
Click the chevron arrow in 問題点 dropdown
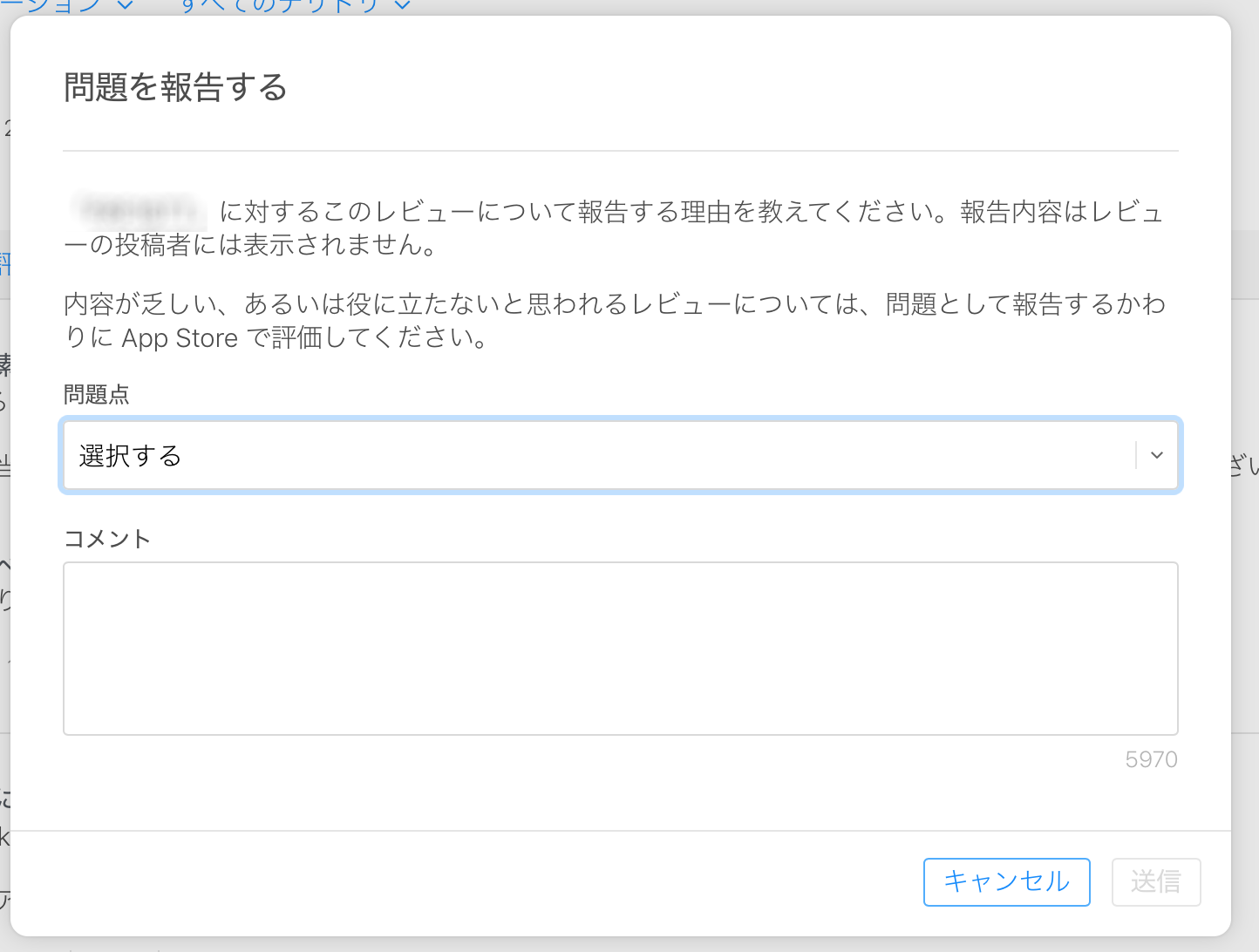pos(1157,455)
